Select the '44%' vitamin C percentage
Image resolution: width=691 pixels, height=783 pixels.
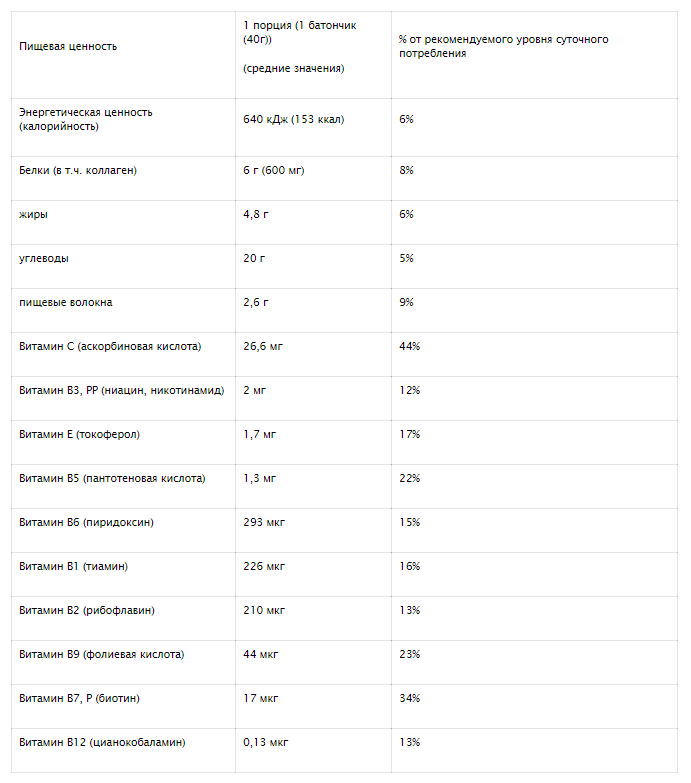409,347
